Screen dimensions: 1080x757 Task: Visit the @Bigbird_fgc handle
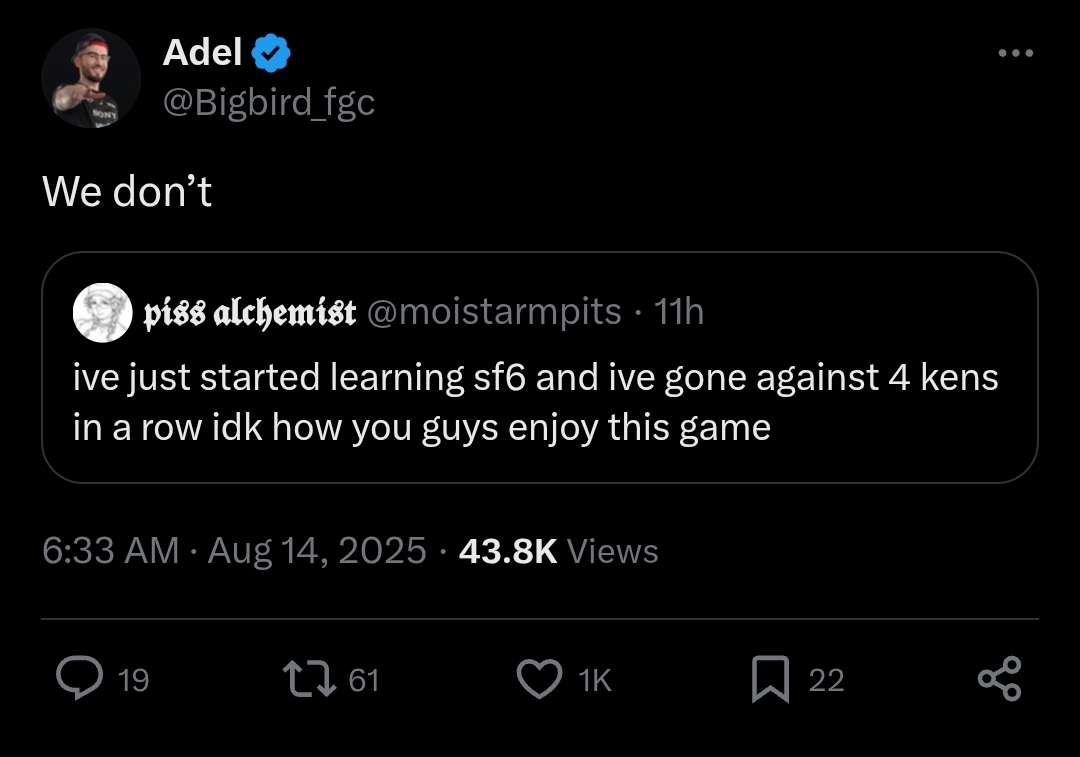click(x=269, y=103)
